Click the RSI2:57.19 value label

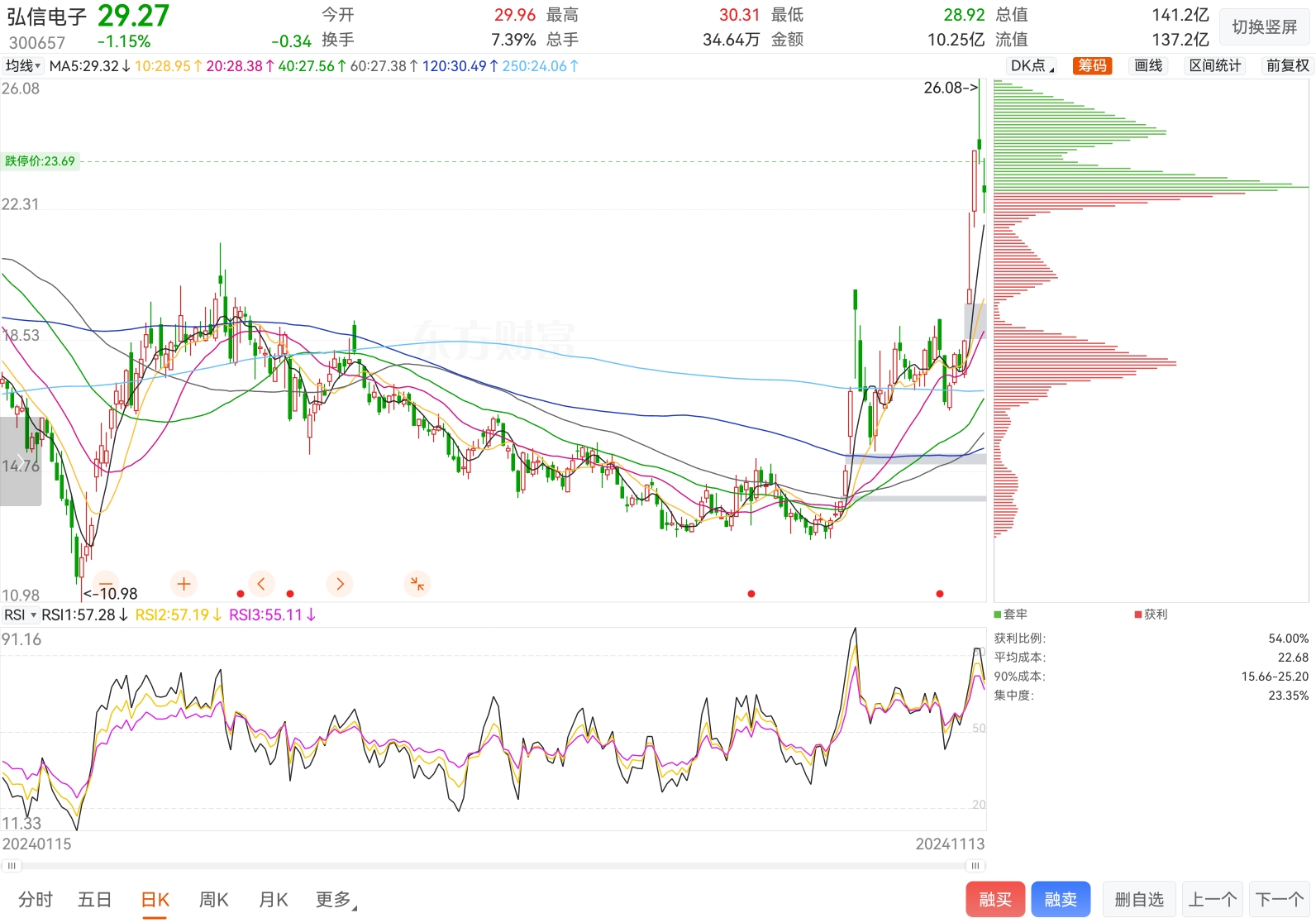pos(179,615)
